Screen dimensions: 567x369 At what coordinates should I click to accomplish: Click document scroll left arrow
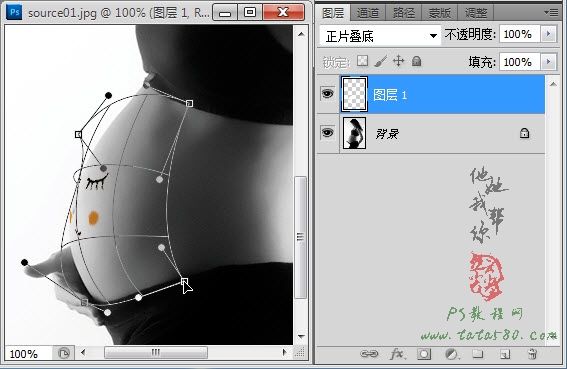(83, 352)
